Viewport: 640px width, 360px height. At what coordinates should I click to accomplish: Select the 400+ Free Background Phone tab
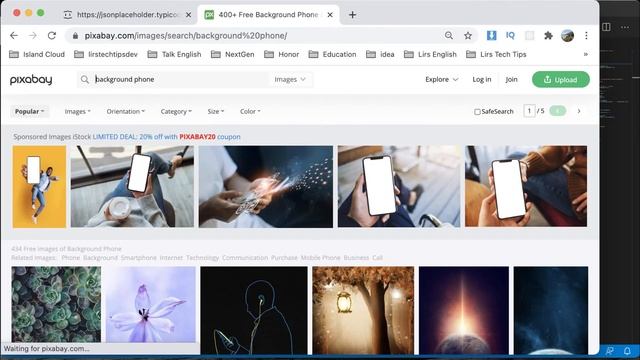click(268, 15)
